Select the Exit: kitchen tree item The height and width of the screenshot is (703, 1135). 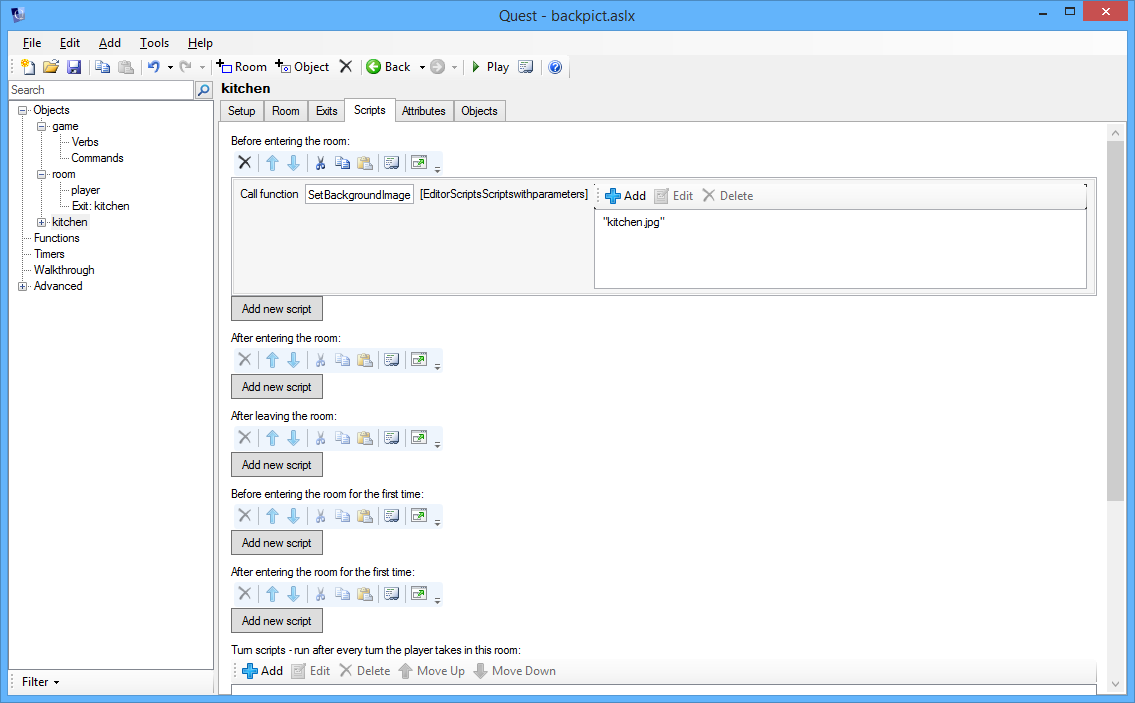[x=100, y=206]
